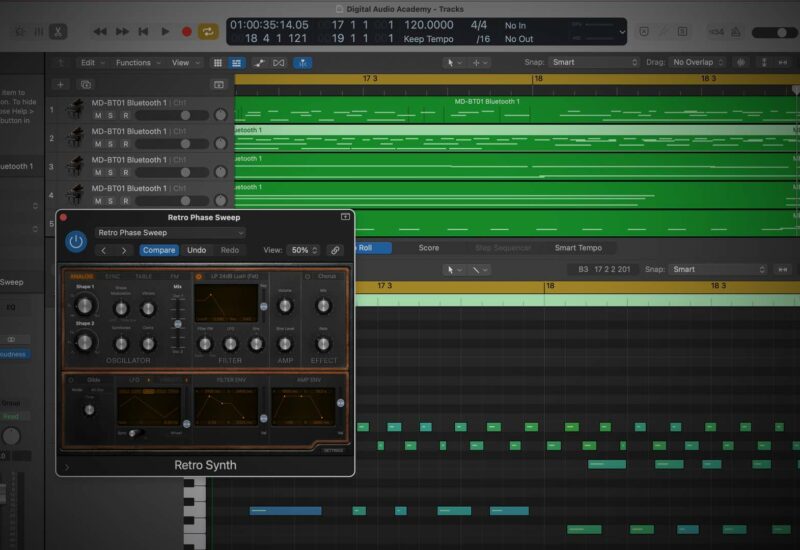Click the red Record button
800x550 pixels.
tap(187, 32)
